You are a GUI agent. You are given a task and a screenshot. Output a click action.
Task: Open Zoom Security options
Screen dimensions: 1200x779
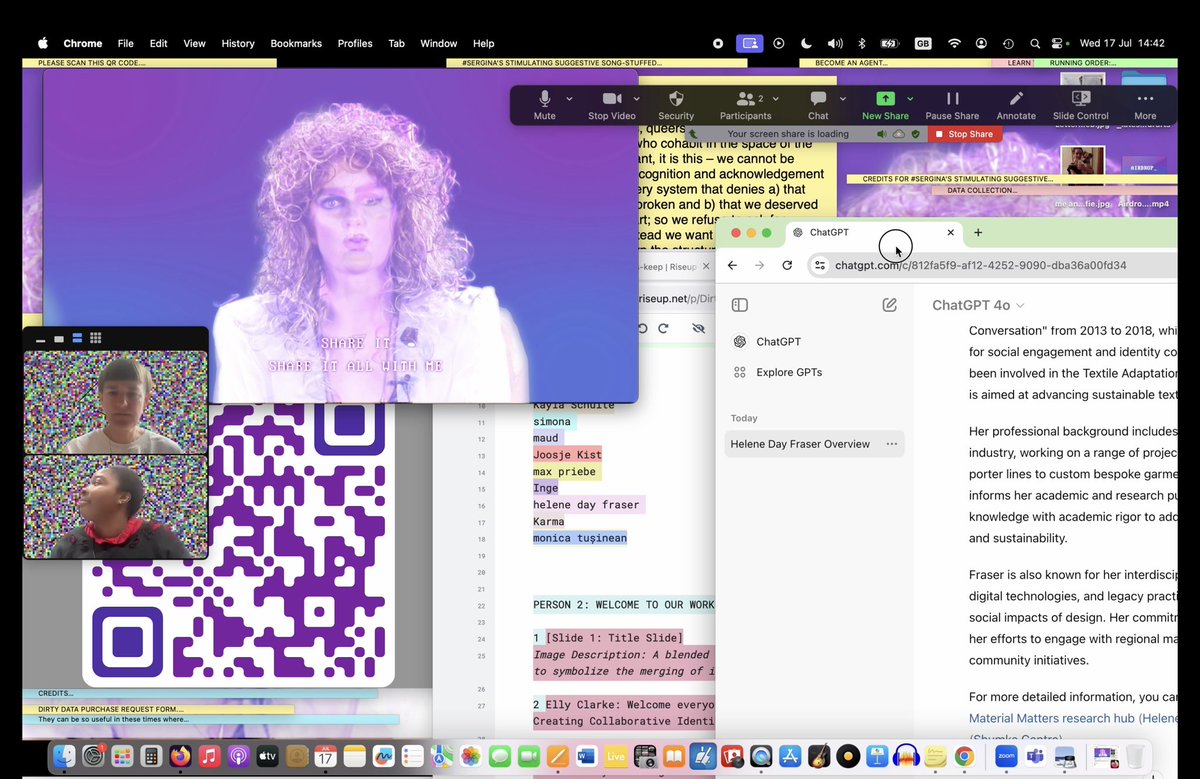pyautogui.click(x=676, y=105)
